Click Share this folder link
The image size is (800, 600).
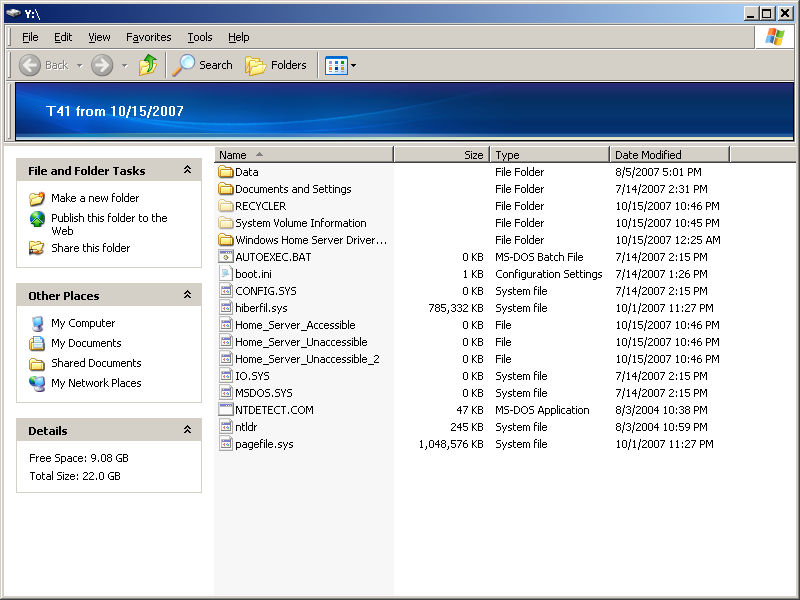tap(90, 248)
